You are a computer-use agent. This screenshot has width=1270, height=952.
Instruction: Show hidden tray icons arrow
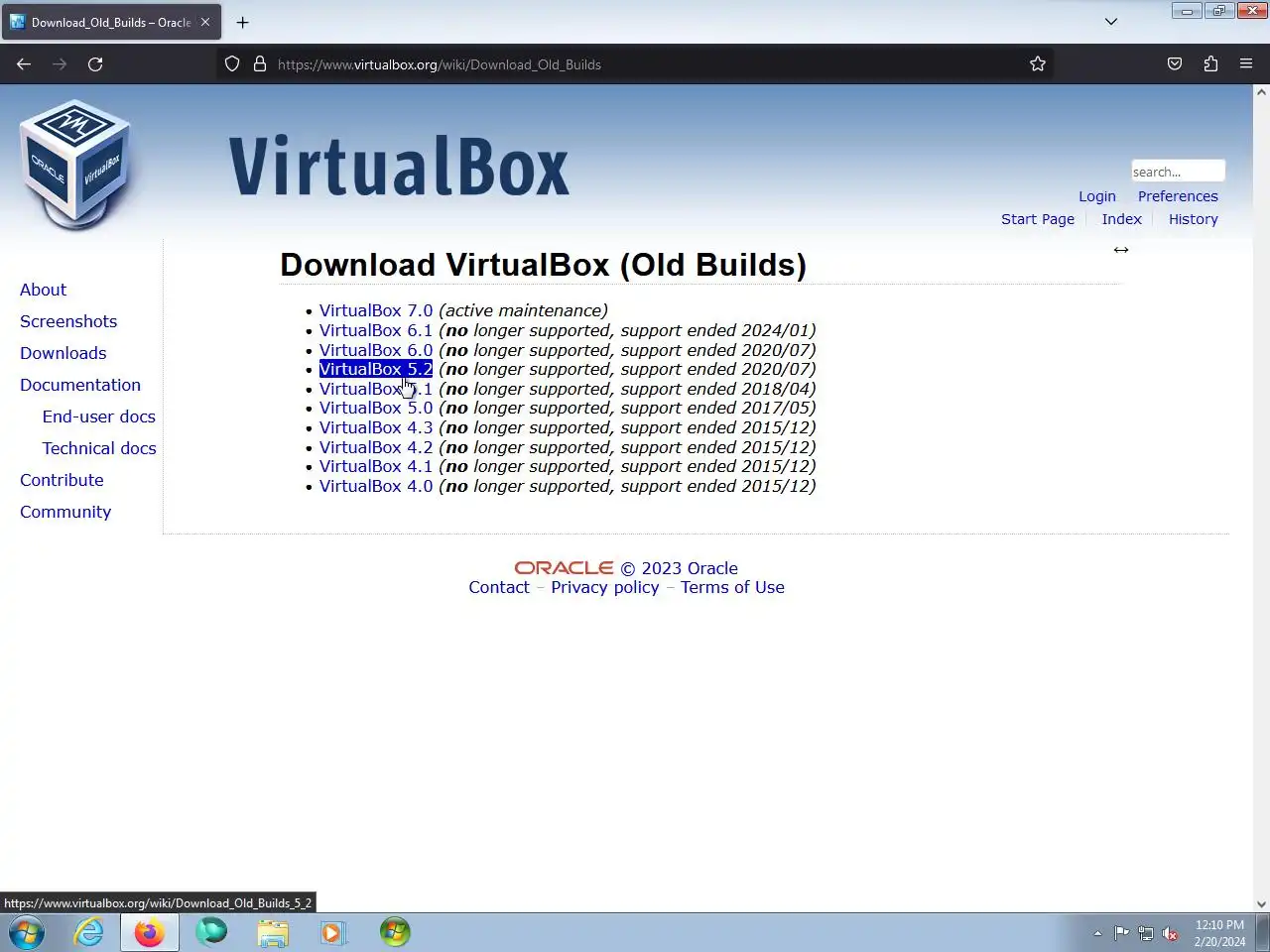(1097, 933)
